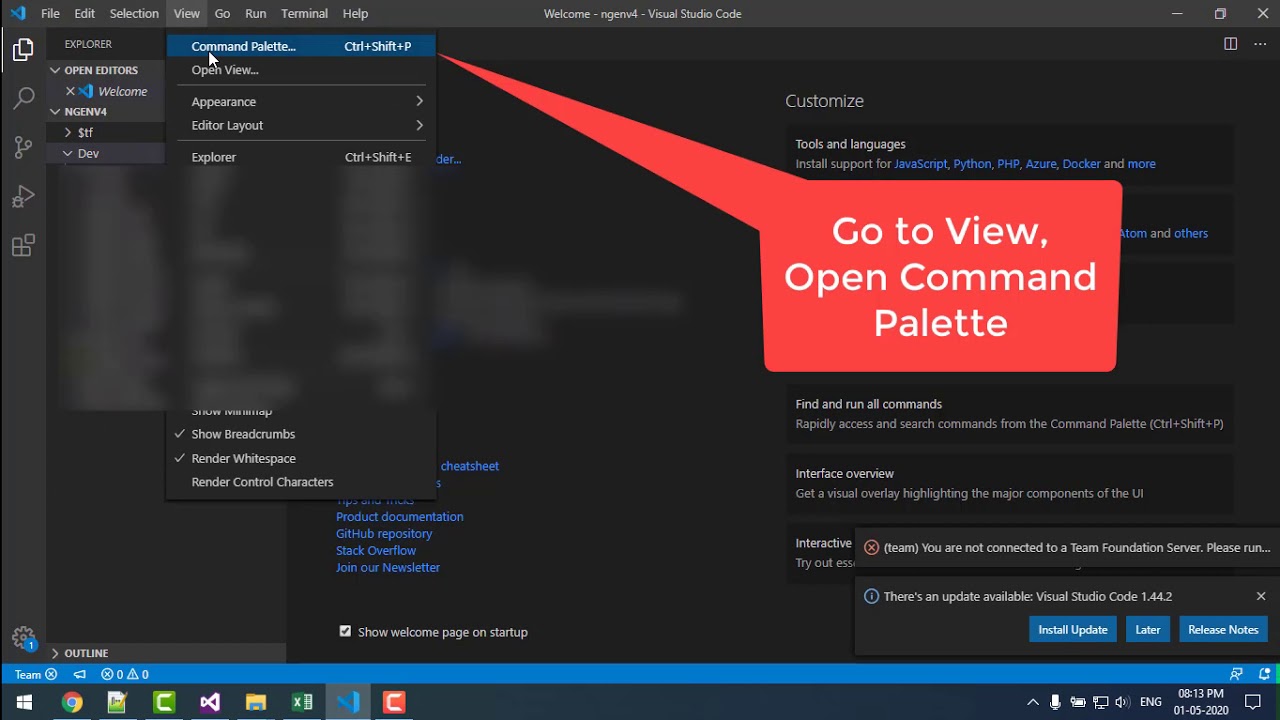Screen dimensions: 1280x720
Task: Open the Terminal menu
Action: pos(304,13)
